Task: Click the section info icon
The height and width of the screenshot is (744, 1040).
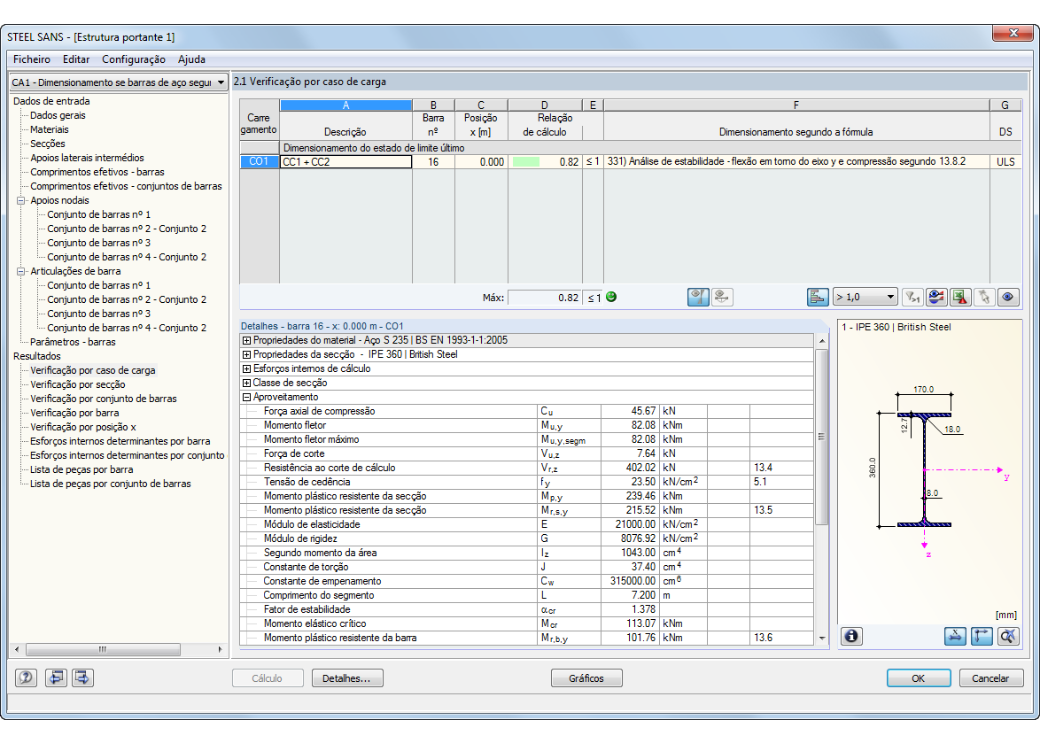Action: coord(852,637)
